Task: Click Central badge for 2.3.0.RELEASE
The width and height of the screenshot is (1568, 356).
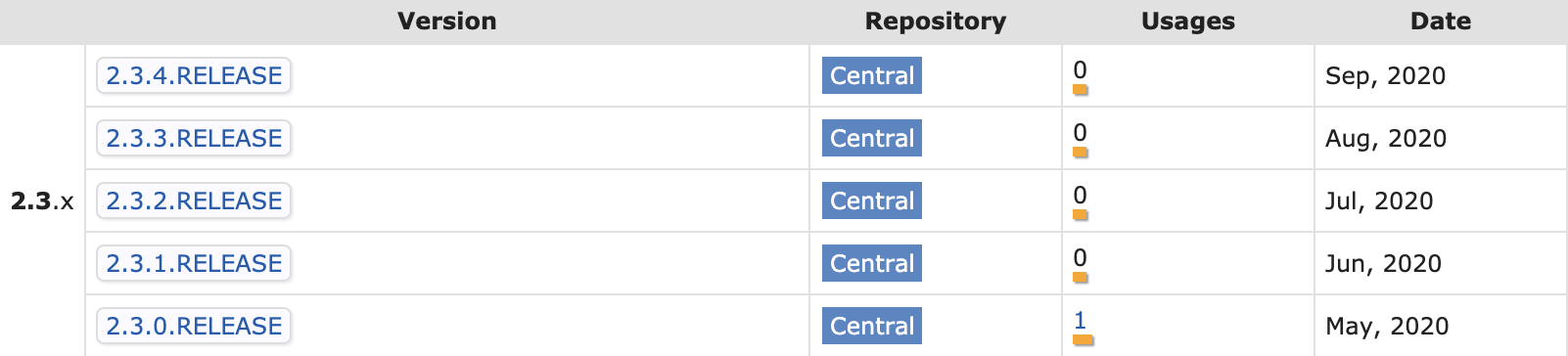Action: [x=872, y=326]
